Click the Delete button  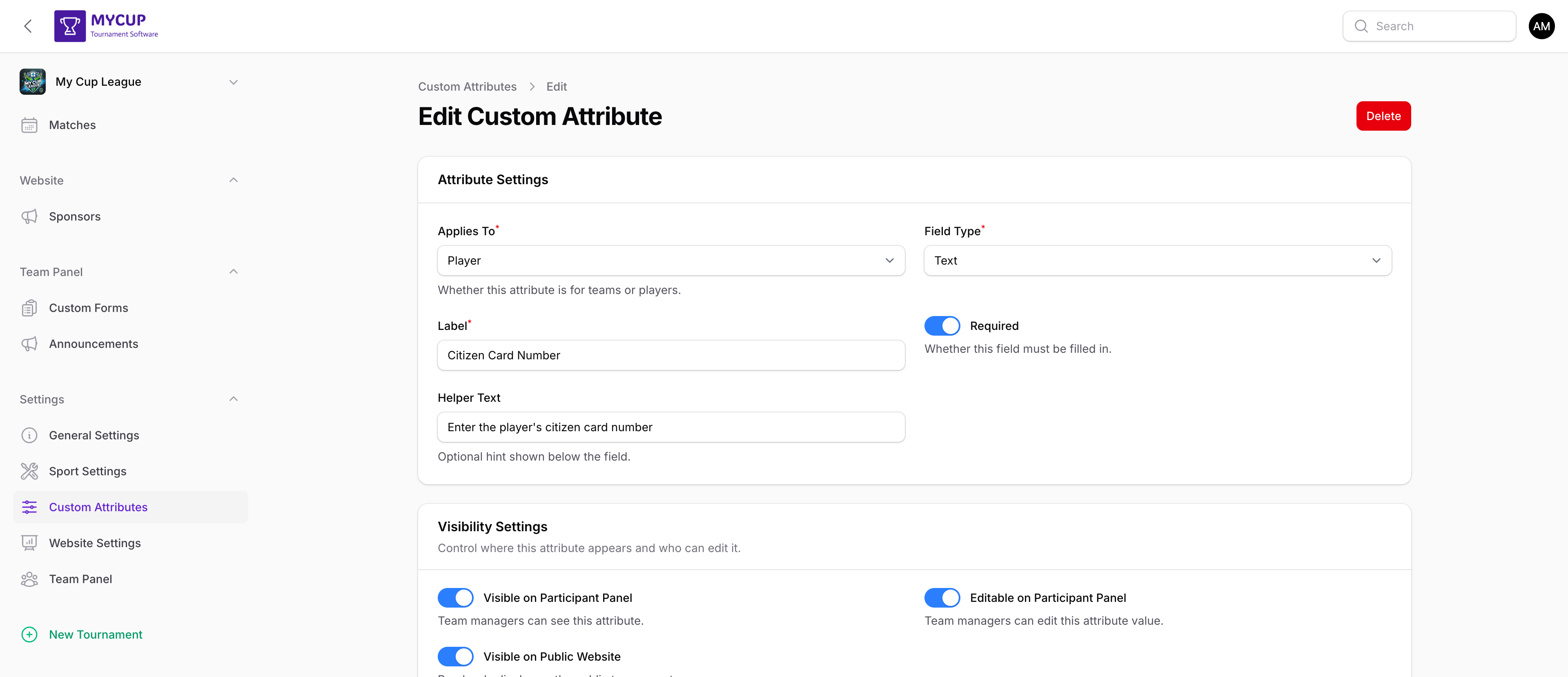pyautogui.click(x=1383, y=116)
